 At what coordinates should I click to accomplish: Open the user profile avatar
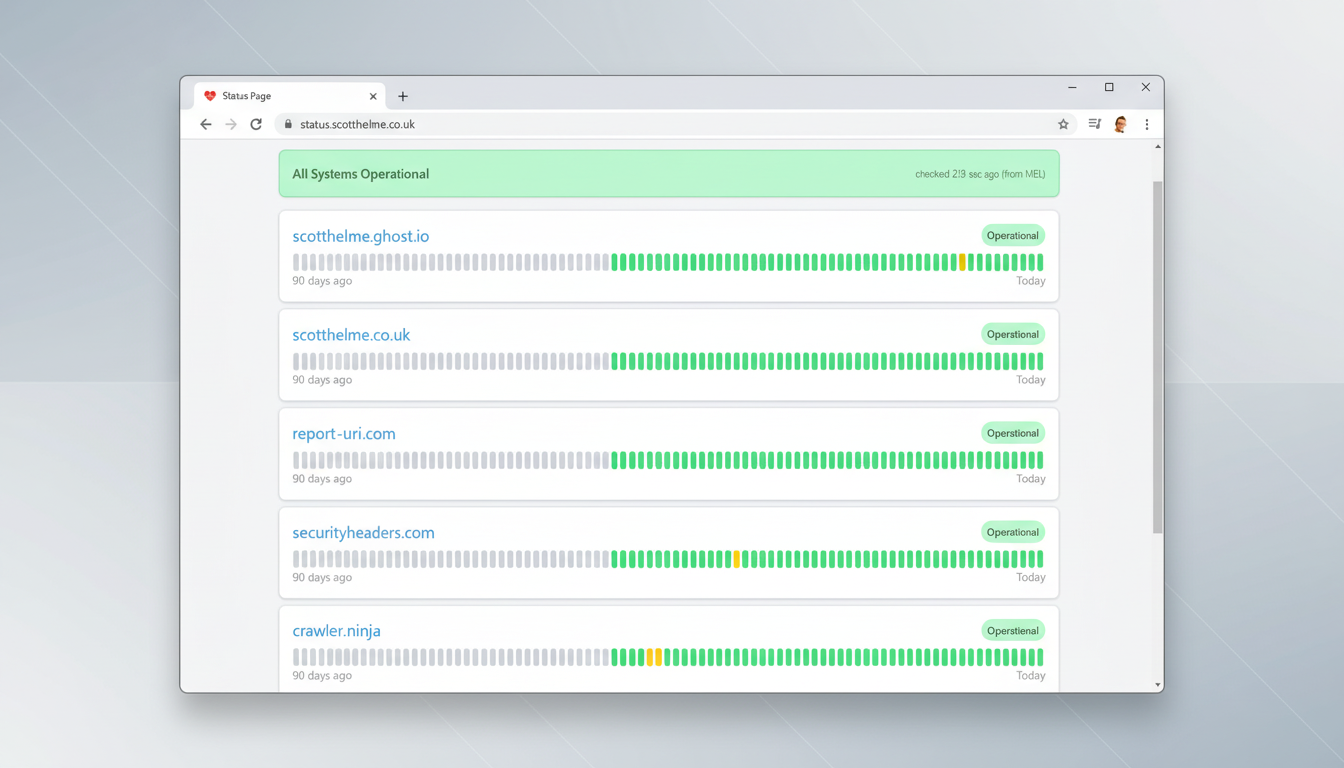pyautogui.click(x=1121, y=125)
